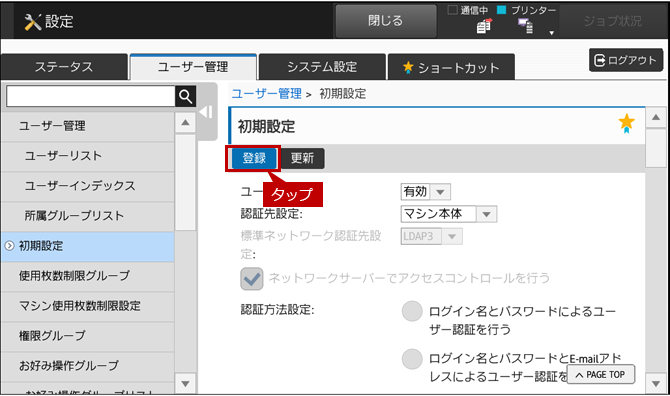Click the sidebar scrollbar thumb
This screenshot has height=396, width=670.
click(185, 183)
